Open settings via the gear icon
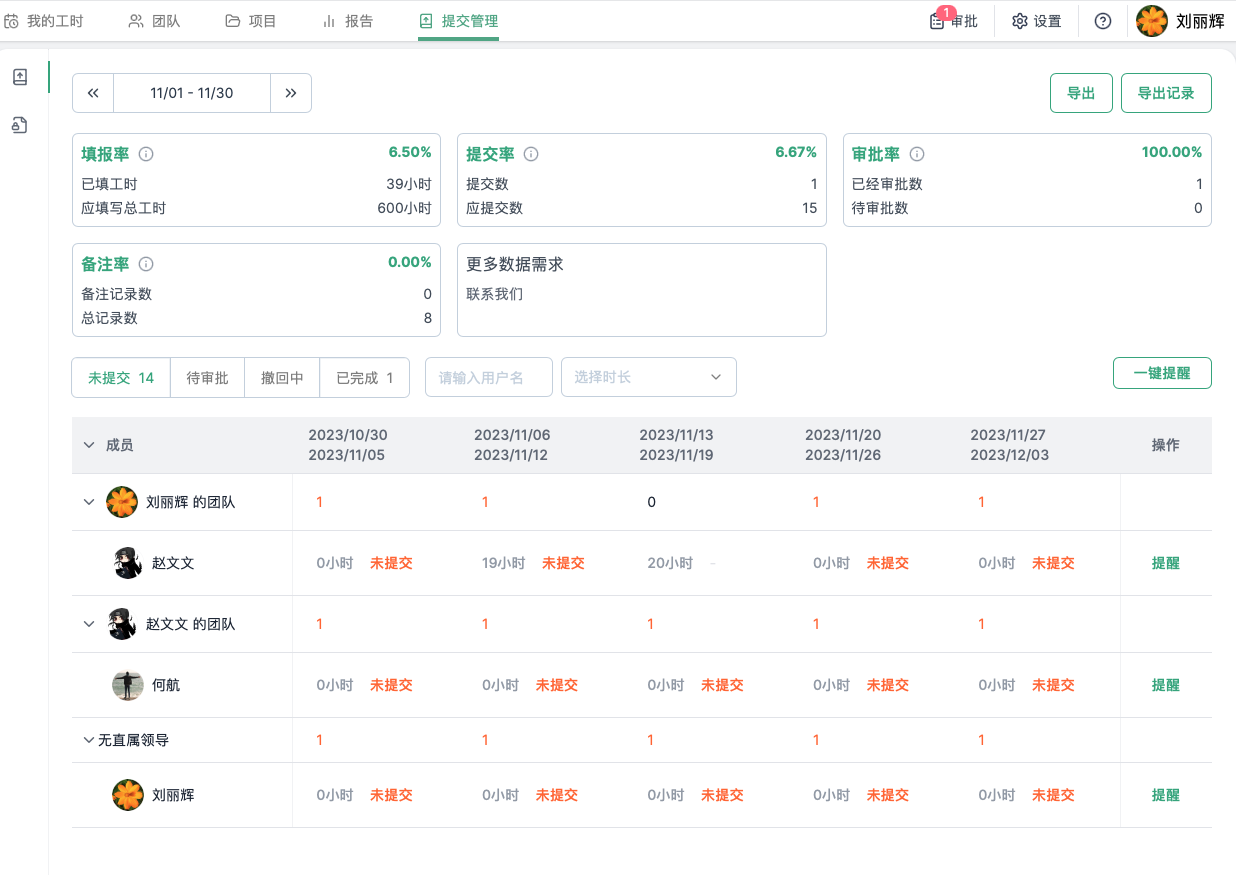The image size is (1236, 875). (1020, 21)
